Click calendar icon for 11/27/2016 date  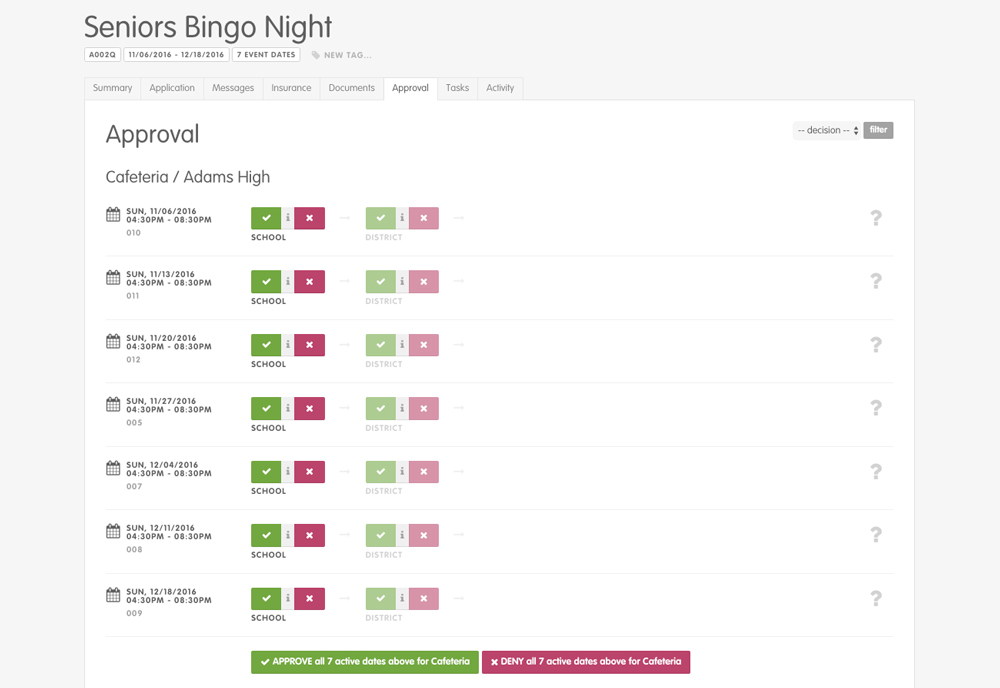[x=113, y=404]
